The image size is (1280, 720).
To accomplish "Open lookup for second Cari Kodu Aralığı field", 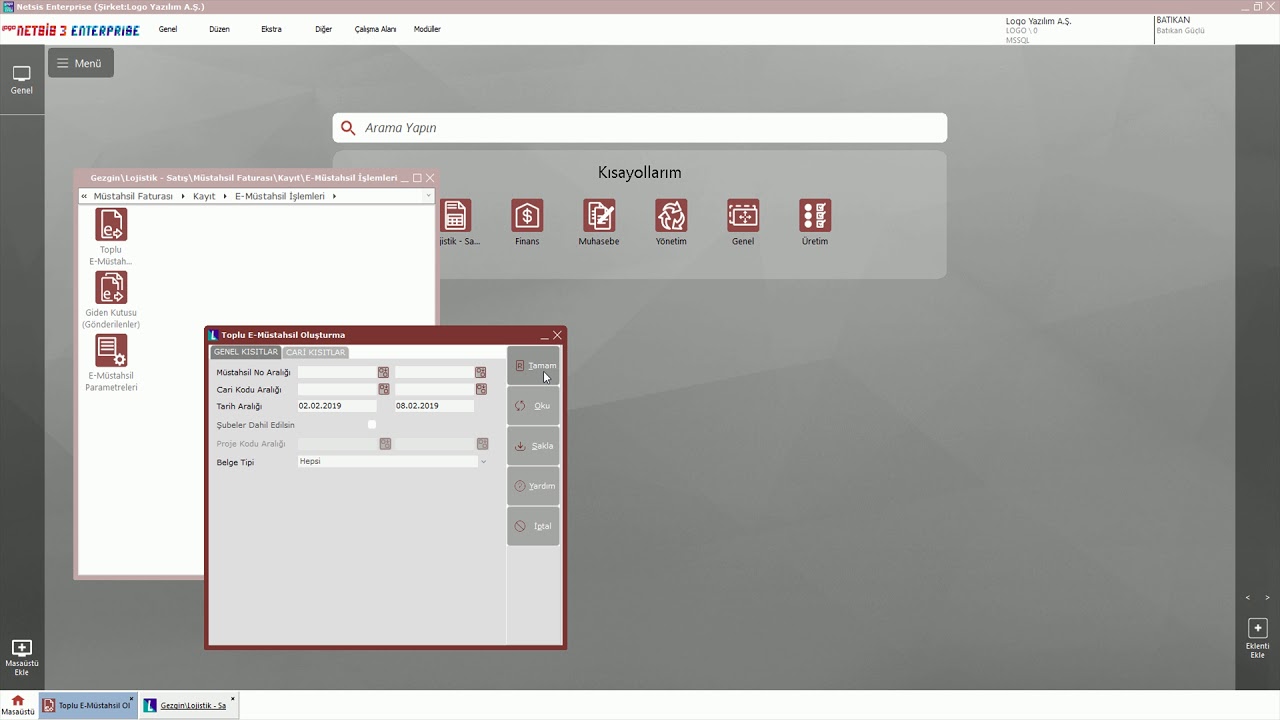I will point(481,389).
